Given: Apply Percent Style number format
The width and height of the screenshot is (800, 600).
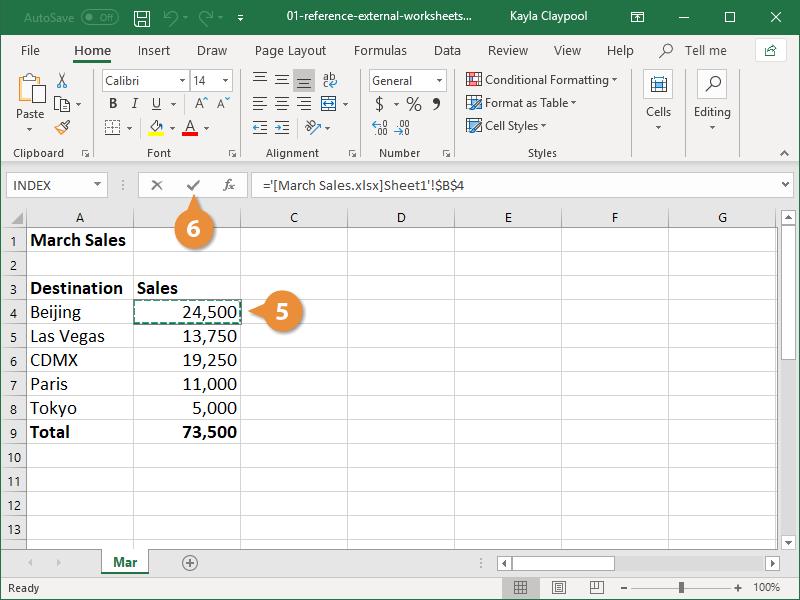Looking at the screenshot, I should pyautogui.click(x=413, y=104).
